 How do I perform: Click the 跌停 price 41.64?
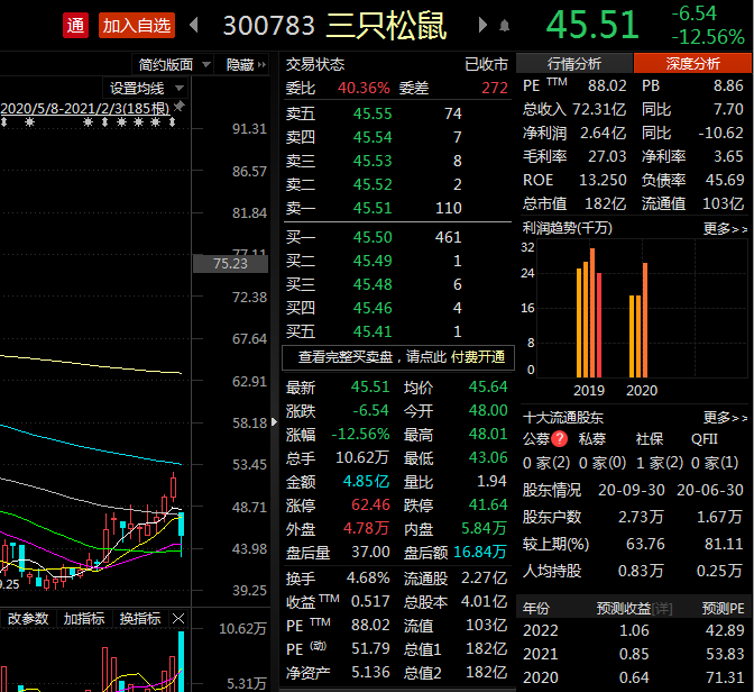tap(488, 504)
